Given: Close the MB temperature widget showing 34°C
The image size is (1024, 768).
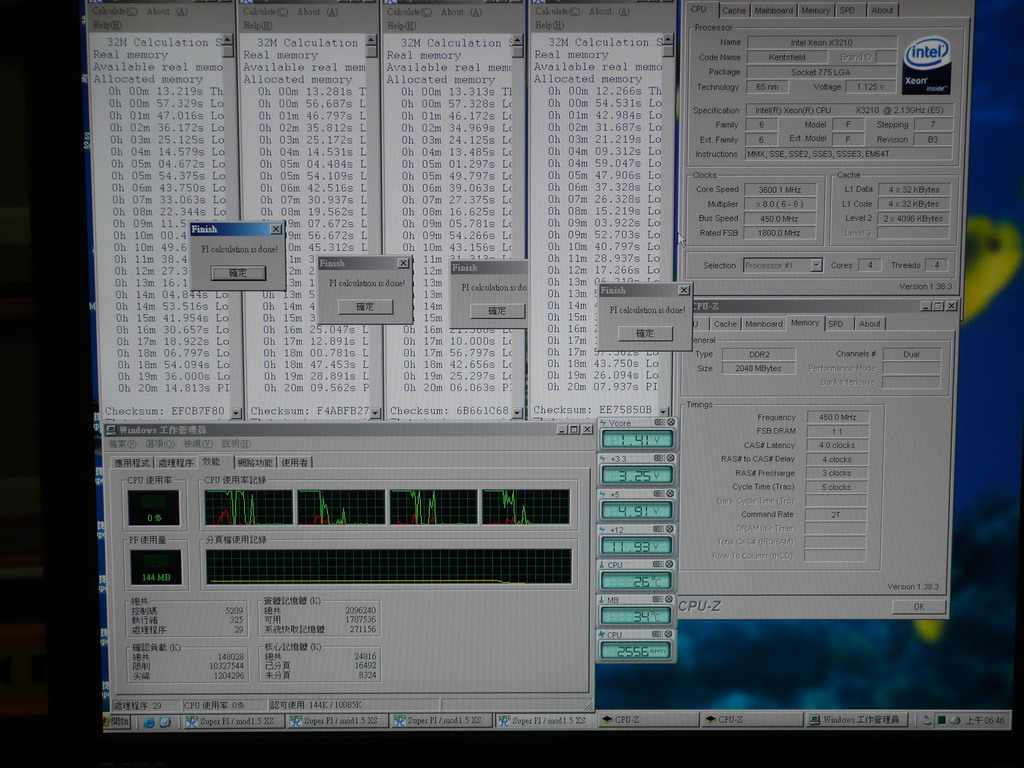Looking at the screenshot, I should pyautogui.click(x=670, y=600).
